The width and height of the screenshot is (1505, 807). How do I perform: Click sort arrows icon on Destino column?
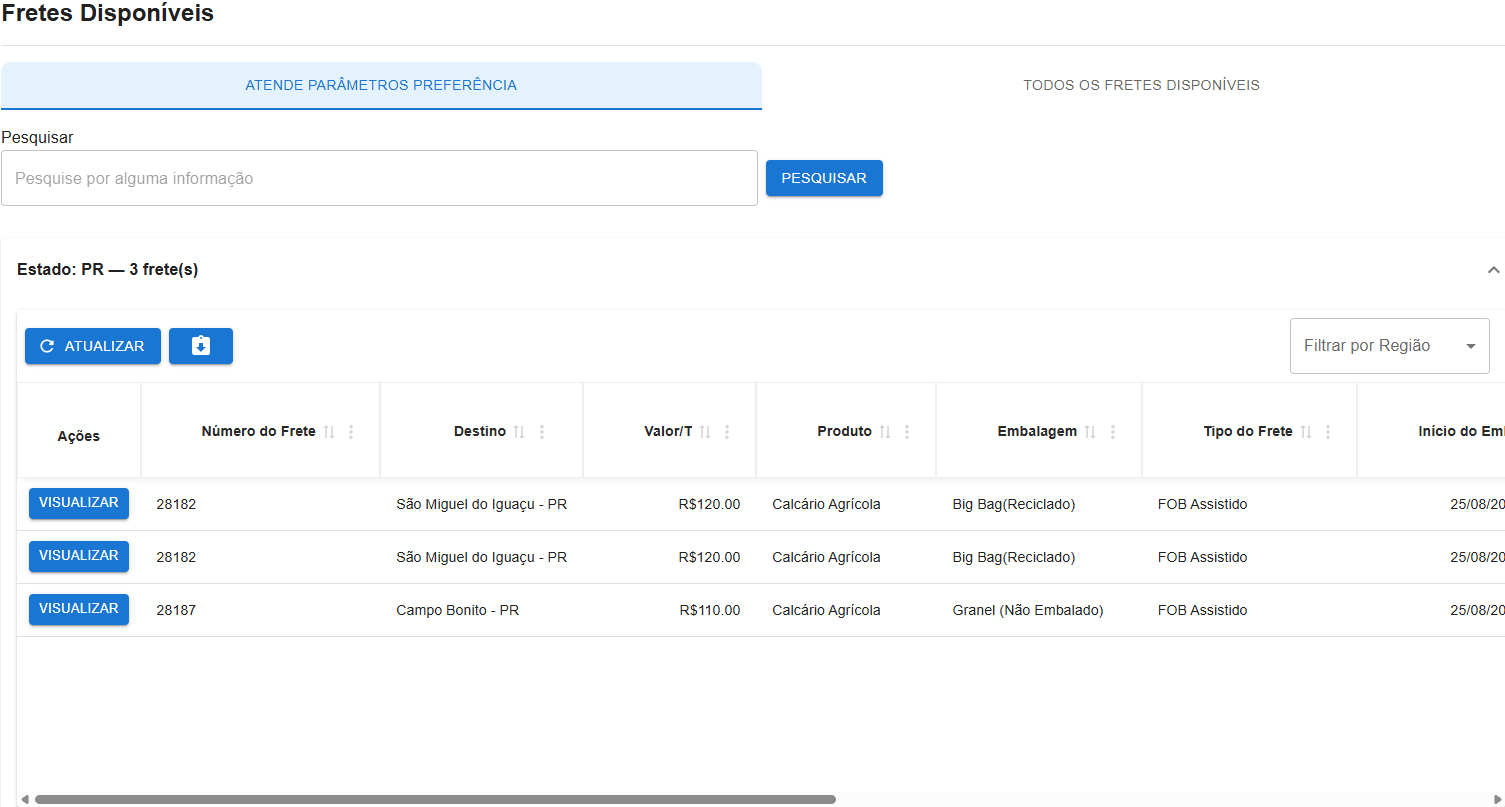click(519, 432)
